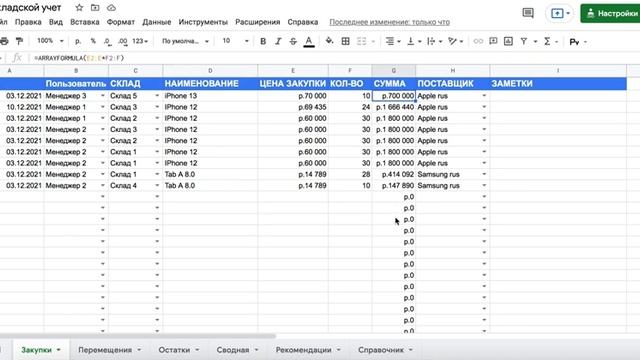Open font family dropdown
This screenshot has width=640, height=360.
point(185,41)
